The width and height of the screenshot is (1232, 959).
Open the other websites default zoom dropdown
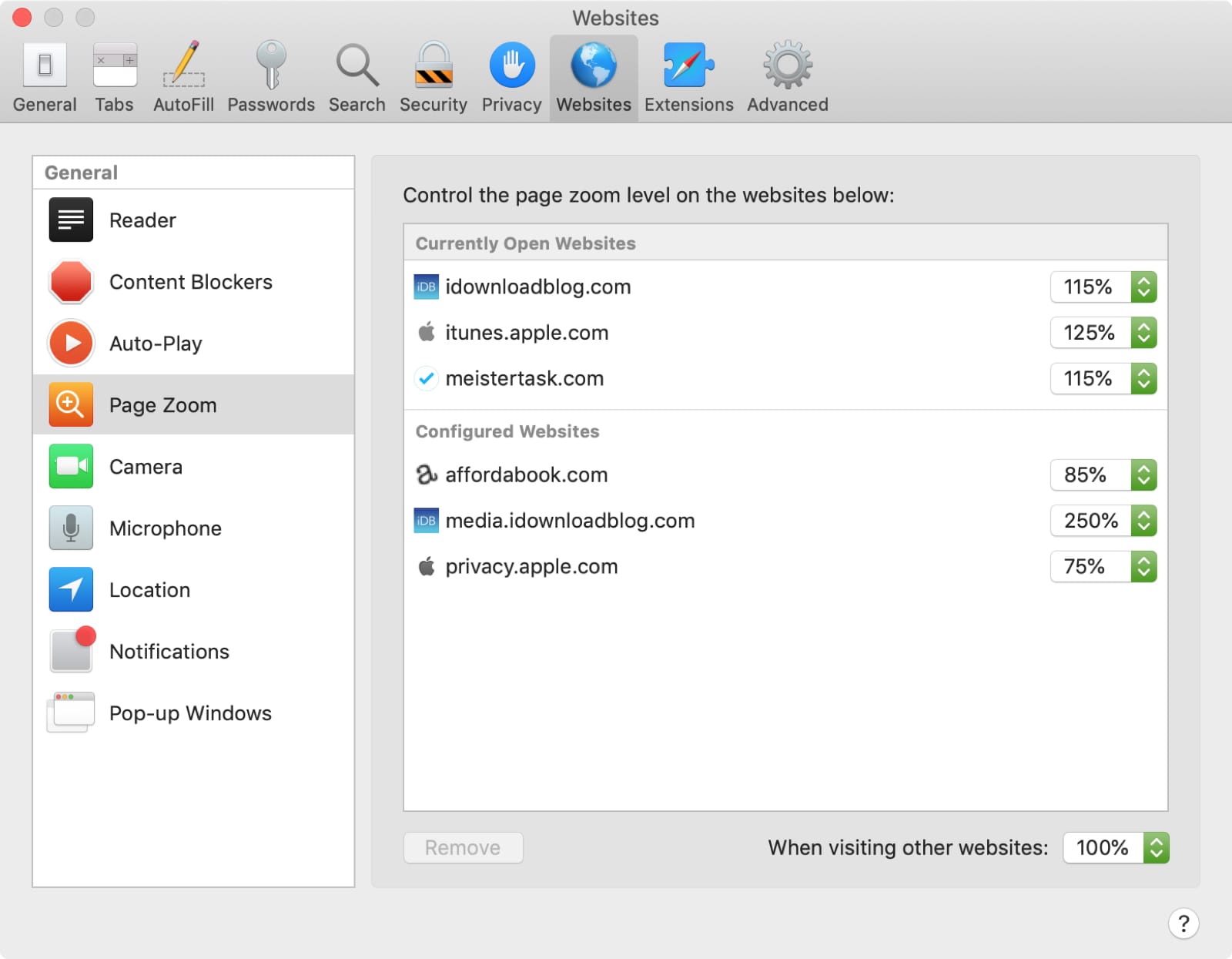pos(1116,847)
